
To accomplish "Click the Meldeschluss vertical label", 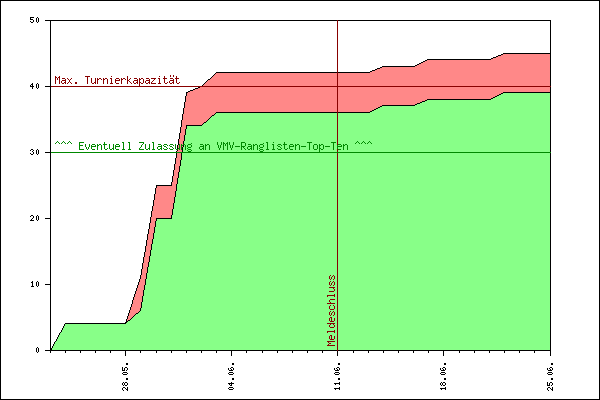I will 332,310.
